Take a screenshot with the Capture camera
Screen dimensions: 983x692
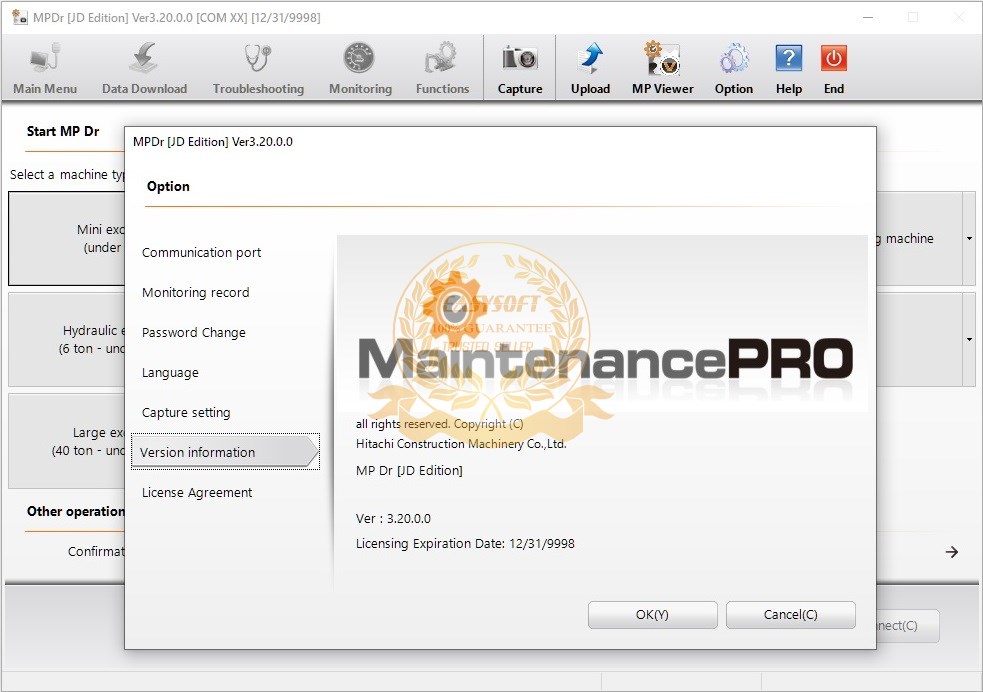click(x=520, y=68)
